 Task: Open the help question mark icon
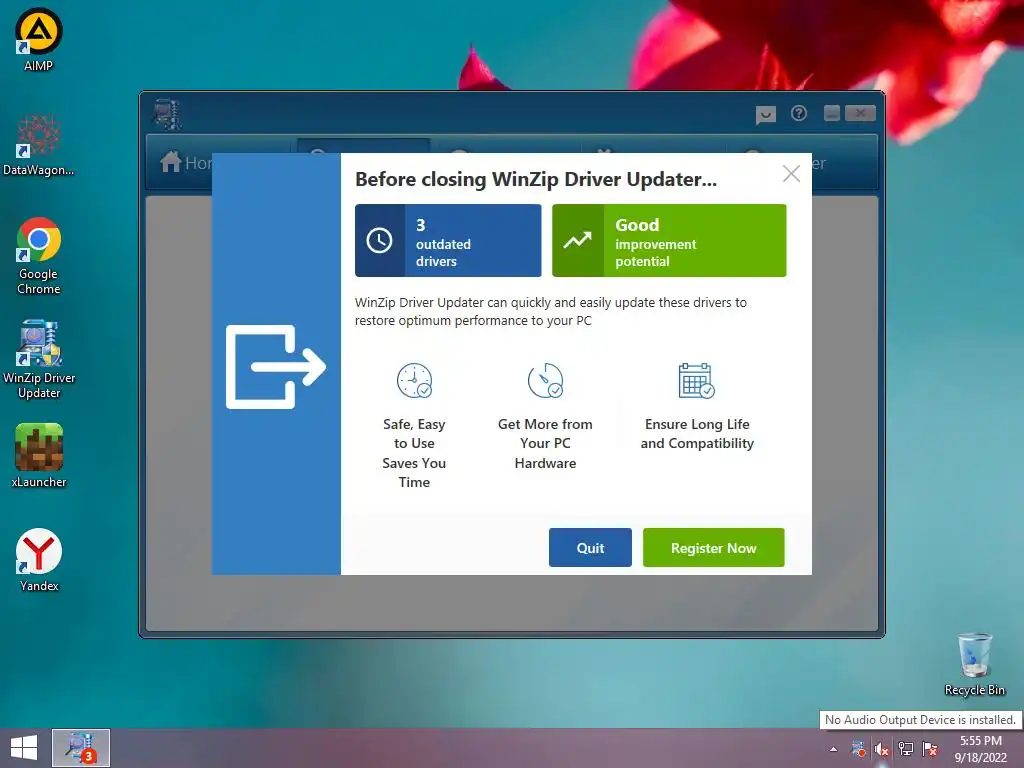point(799,114)
